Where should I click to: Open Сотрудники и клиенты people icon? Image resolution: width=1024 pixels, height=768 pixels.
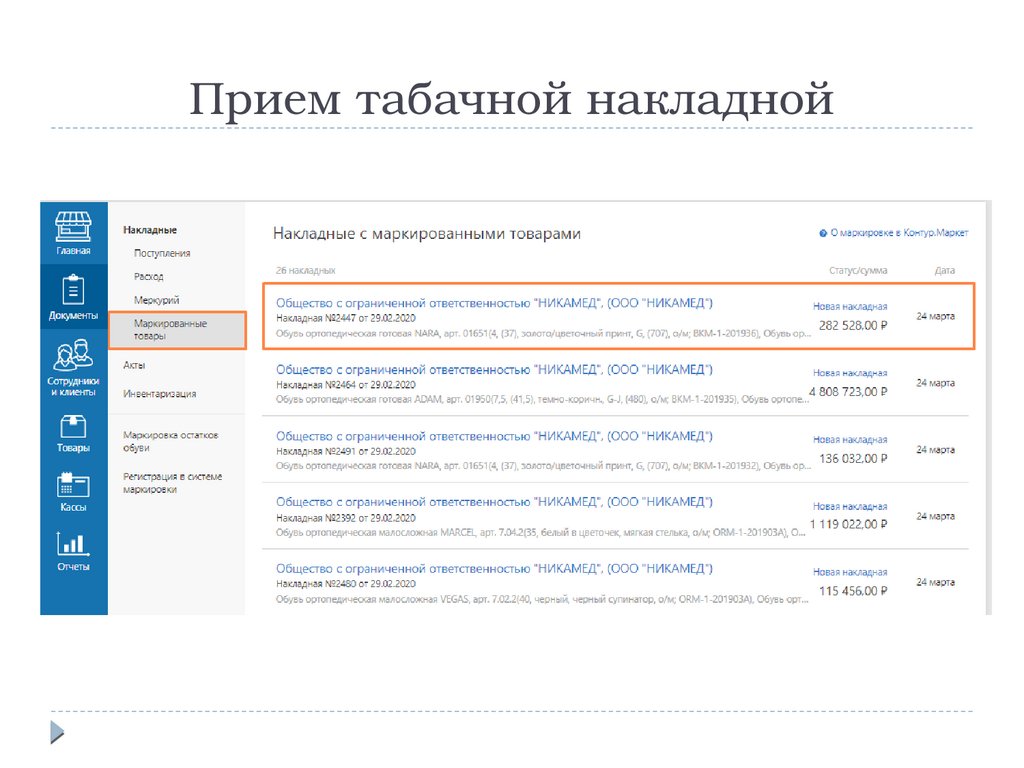73,355
